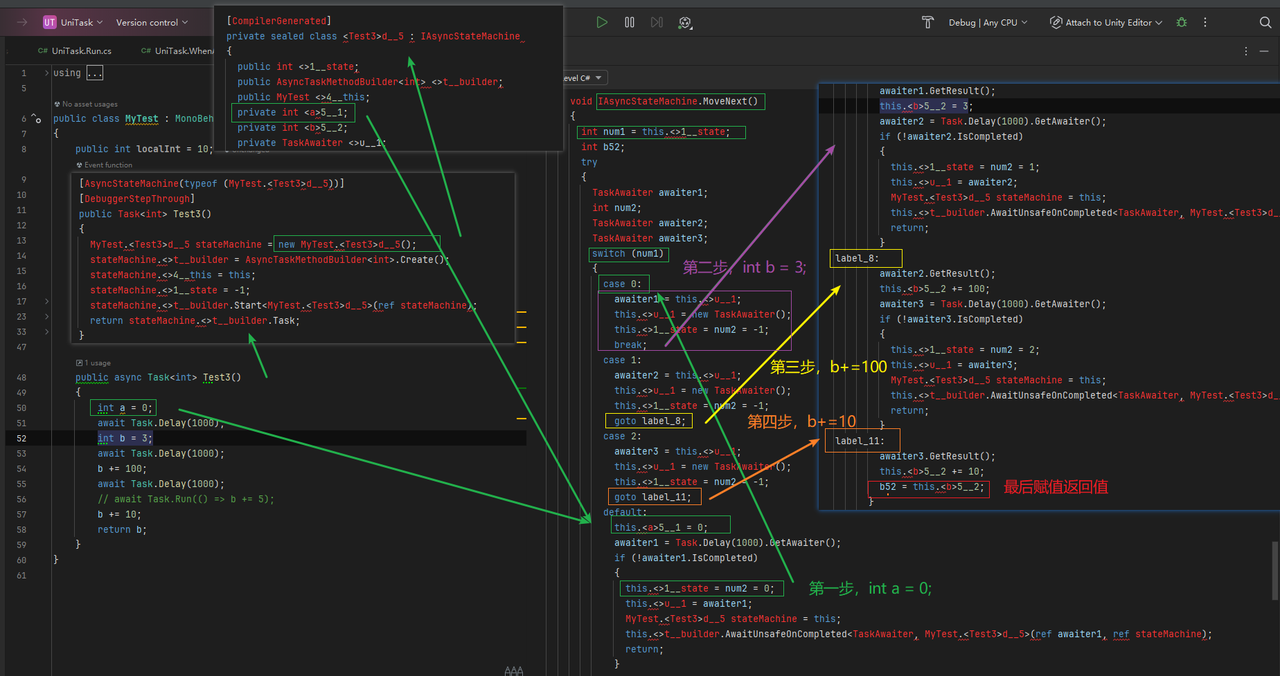Click the commented await Task.Run line 56

(x=185, y=499)
